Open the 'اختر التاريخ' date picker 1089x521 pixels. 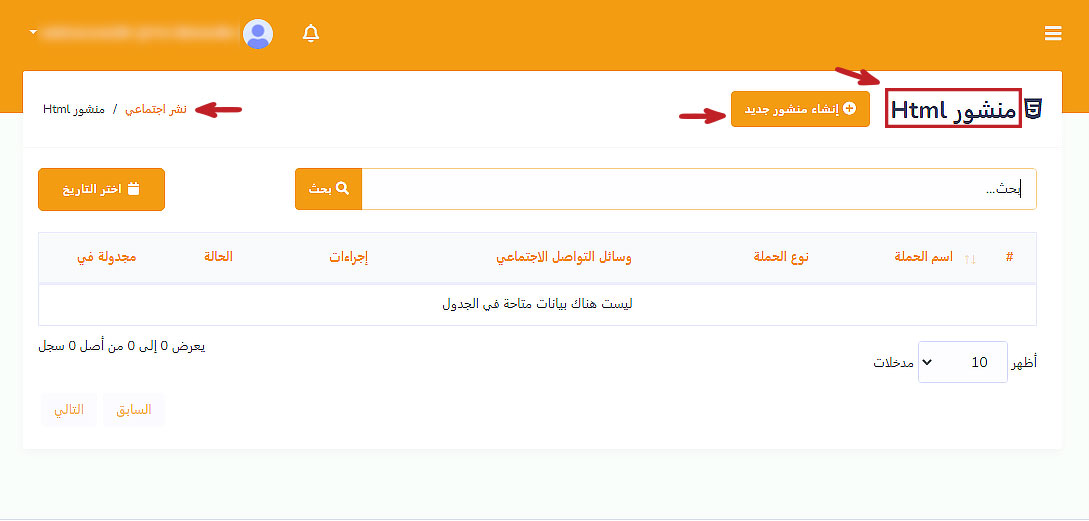(101, 189)
